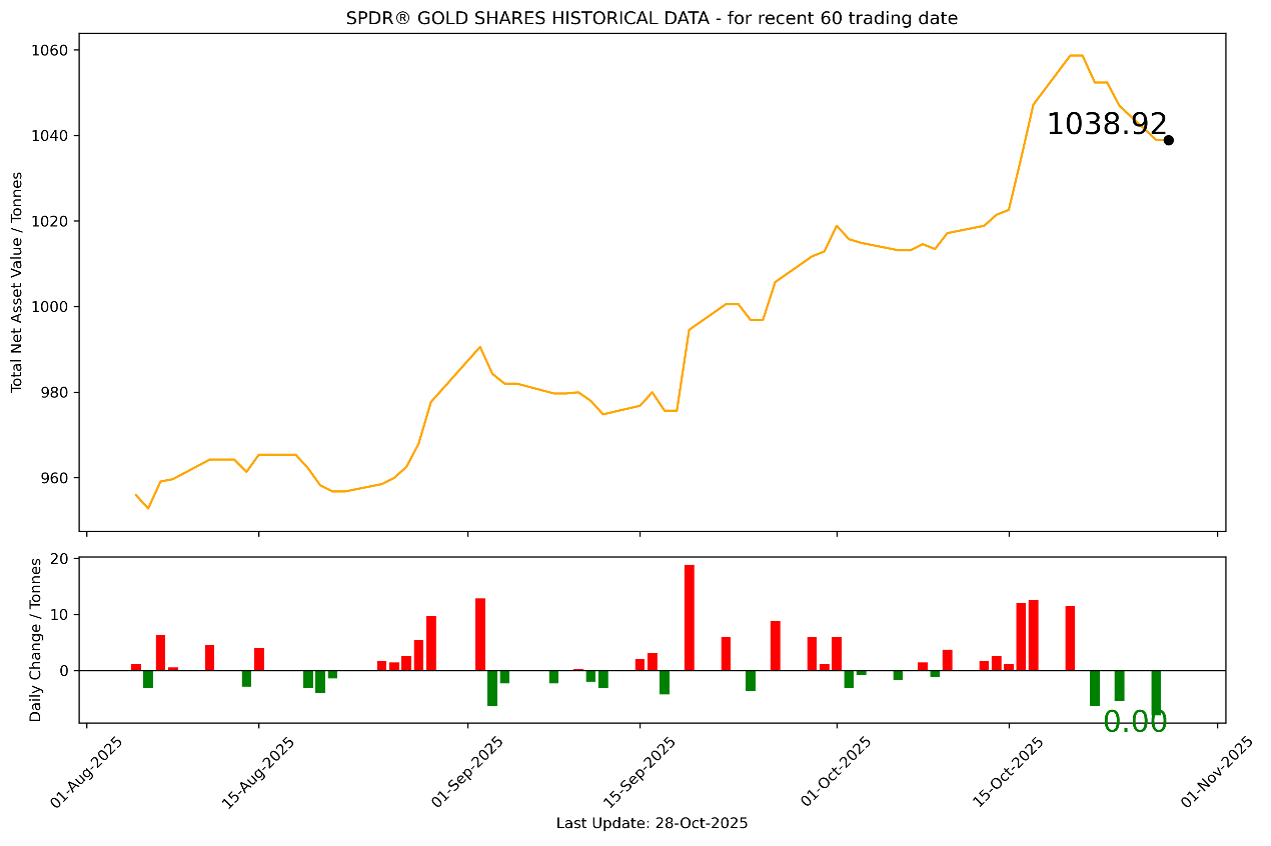The height and width of the screenshot is (846, 1271).
Task: Click the 15-Oct-2025 date label
Action: (x=1009, y=771)
